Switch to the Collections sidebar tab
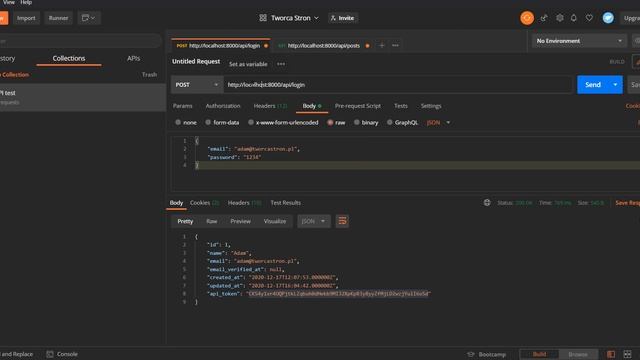 tap(69, 58)
